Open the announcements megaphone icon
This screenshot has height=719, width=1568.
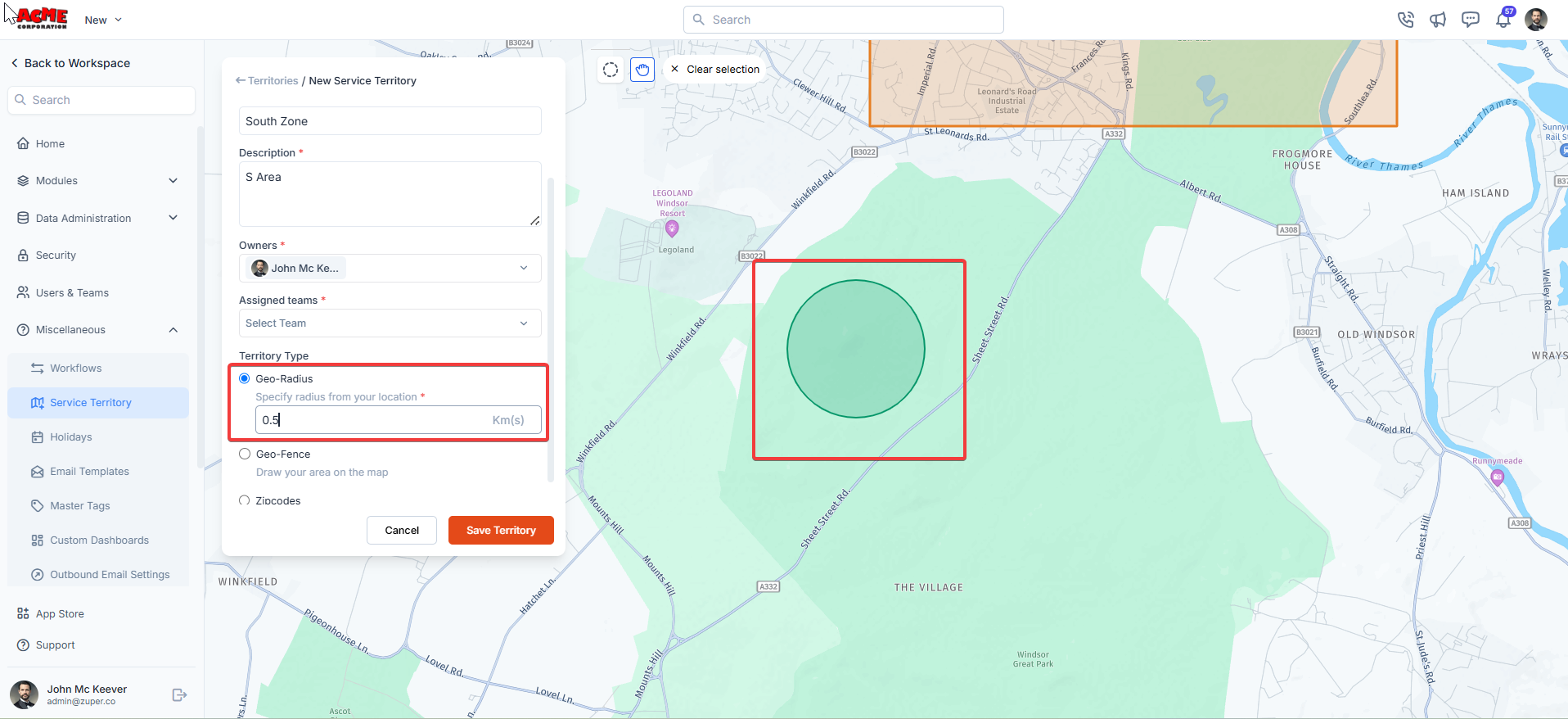click(1438, 20)
